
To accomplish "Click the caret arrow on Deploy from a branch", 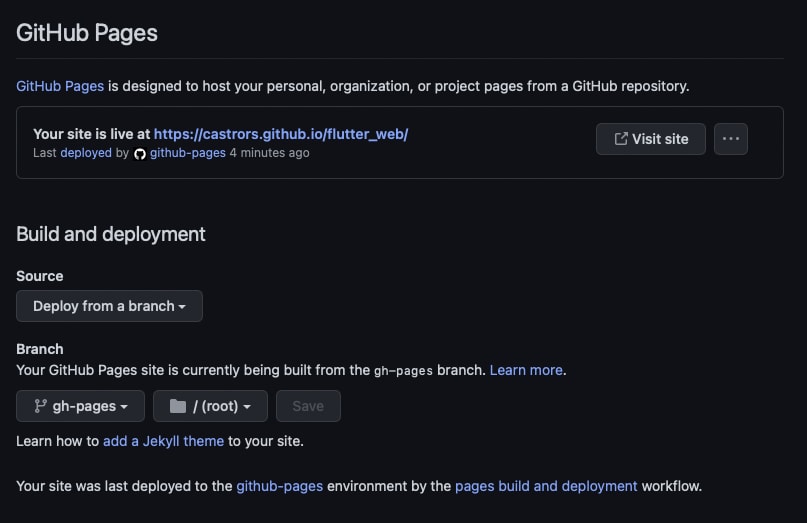I will click(182, 307).
